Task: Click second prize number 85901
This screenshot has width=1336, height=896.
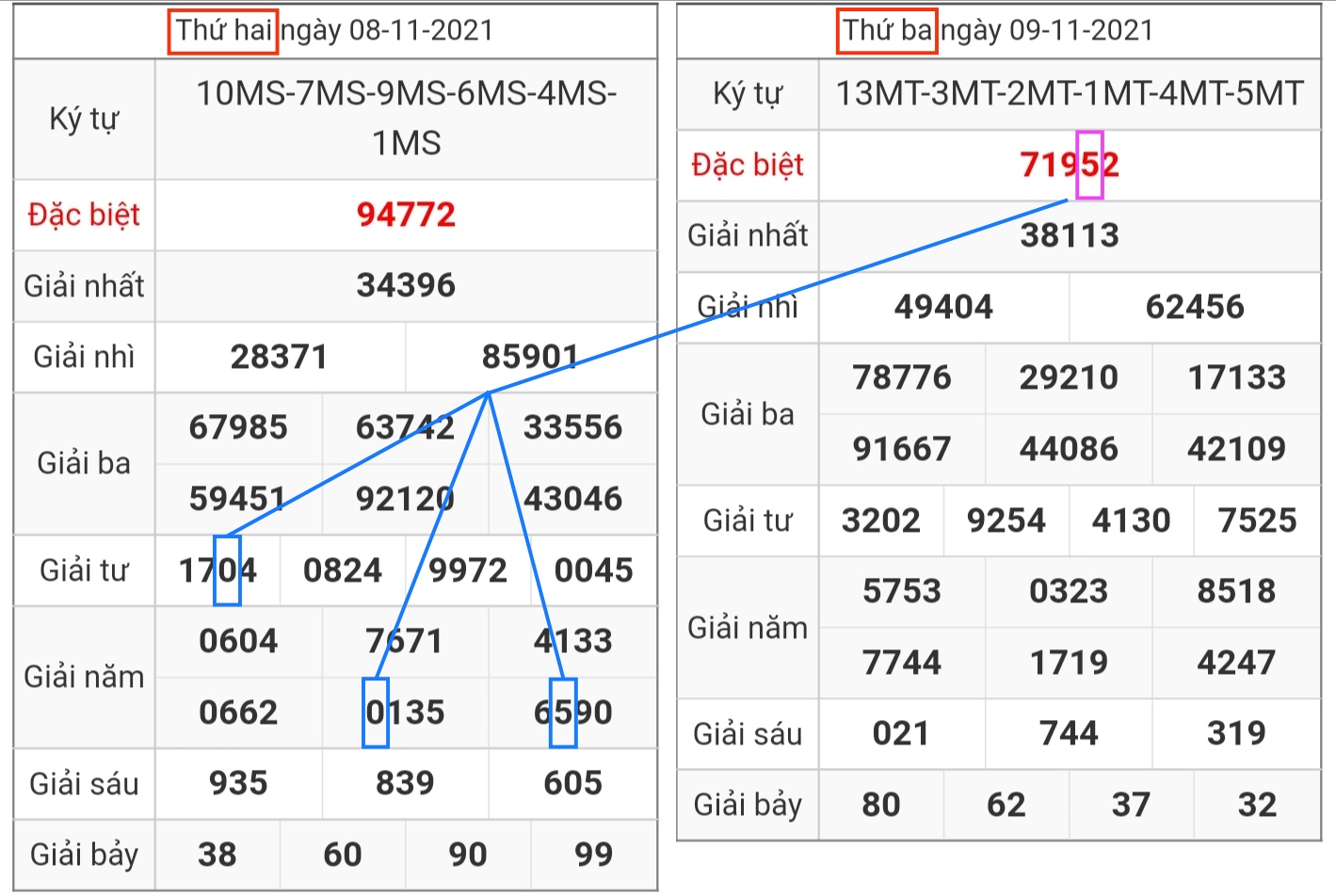Action: [531, 357]
